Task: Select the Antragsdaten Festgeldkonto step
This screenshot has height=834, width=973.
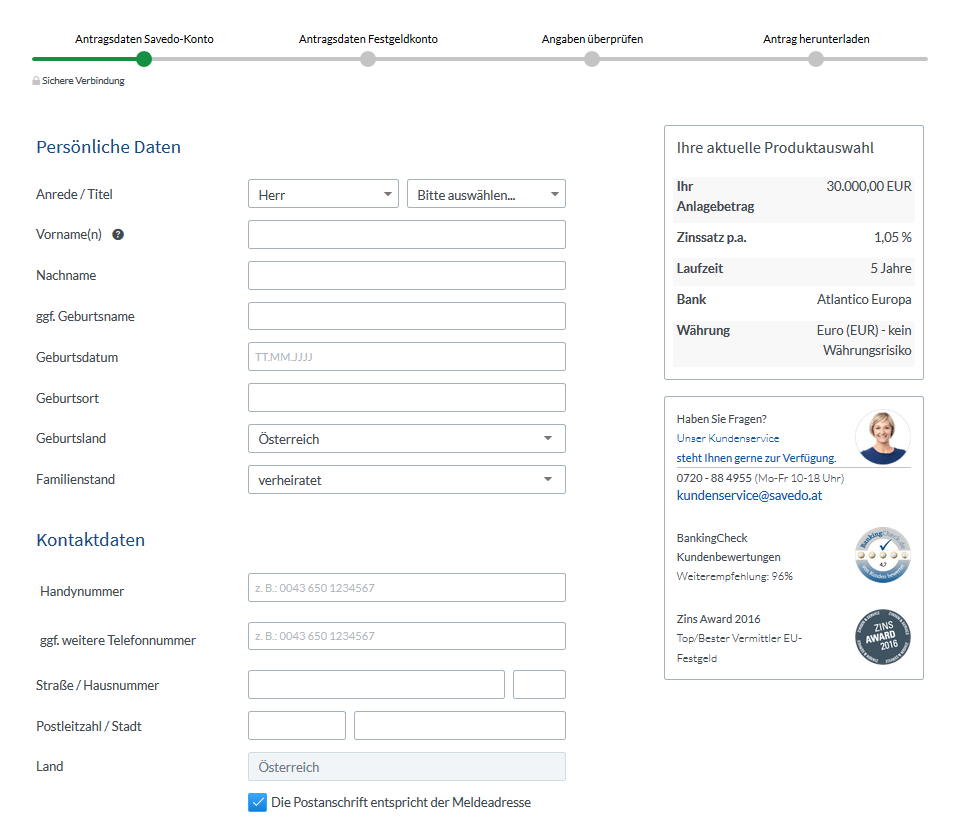Action: pyautogui.click(x=368, y=59)
